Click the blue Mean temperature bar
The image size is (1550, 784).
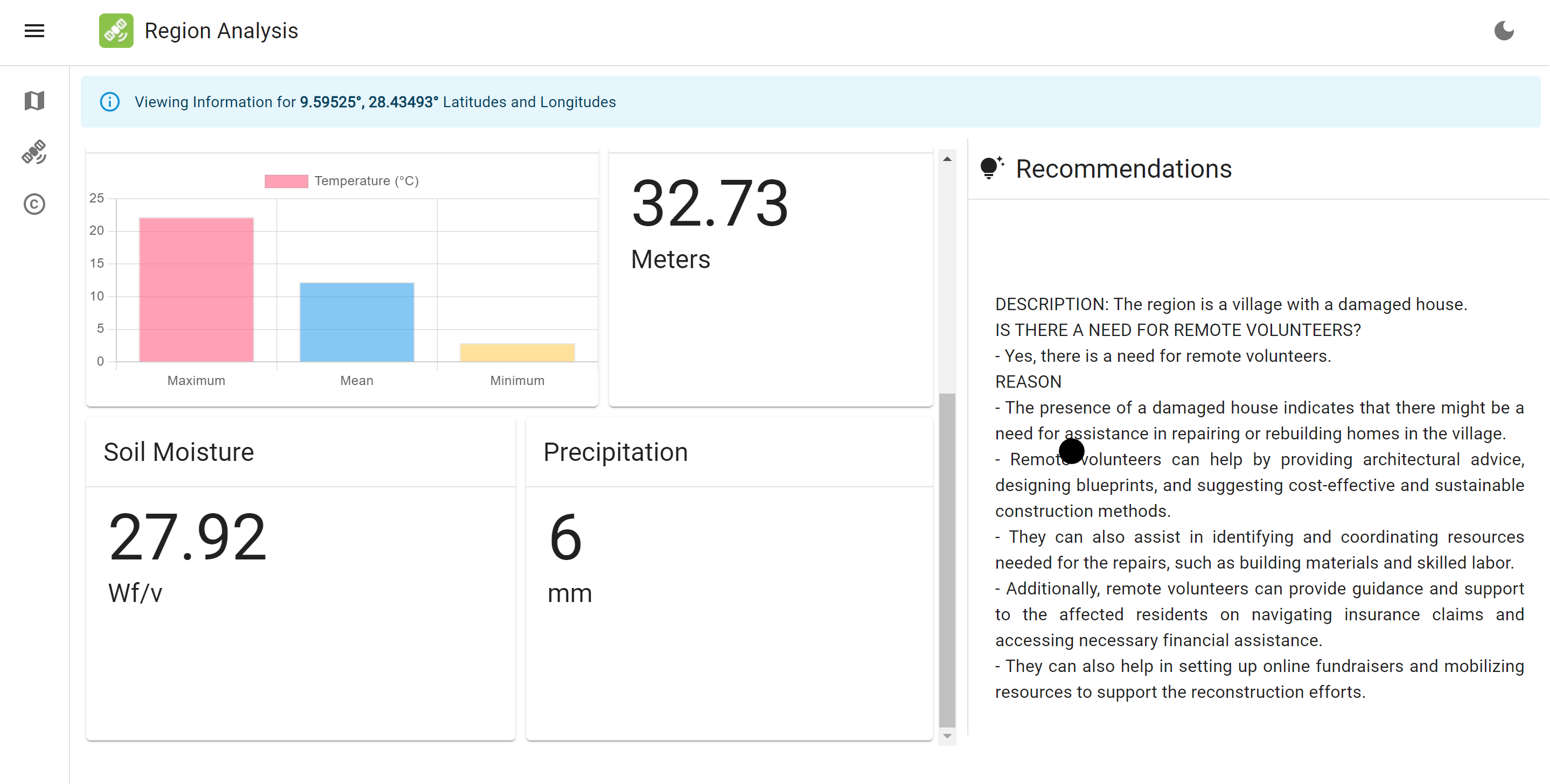pos(357,322)
